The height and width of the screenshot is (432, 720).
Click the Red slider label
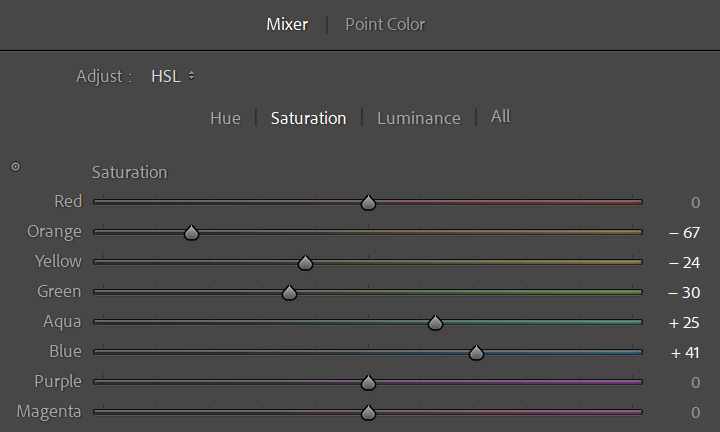[68, 202]
